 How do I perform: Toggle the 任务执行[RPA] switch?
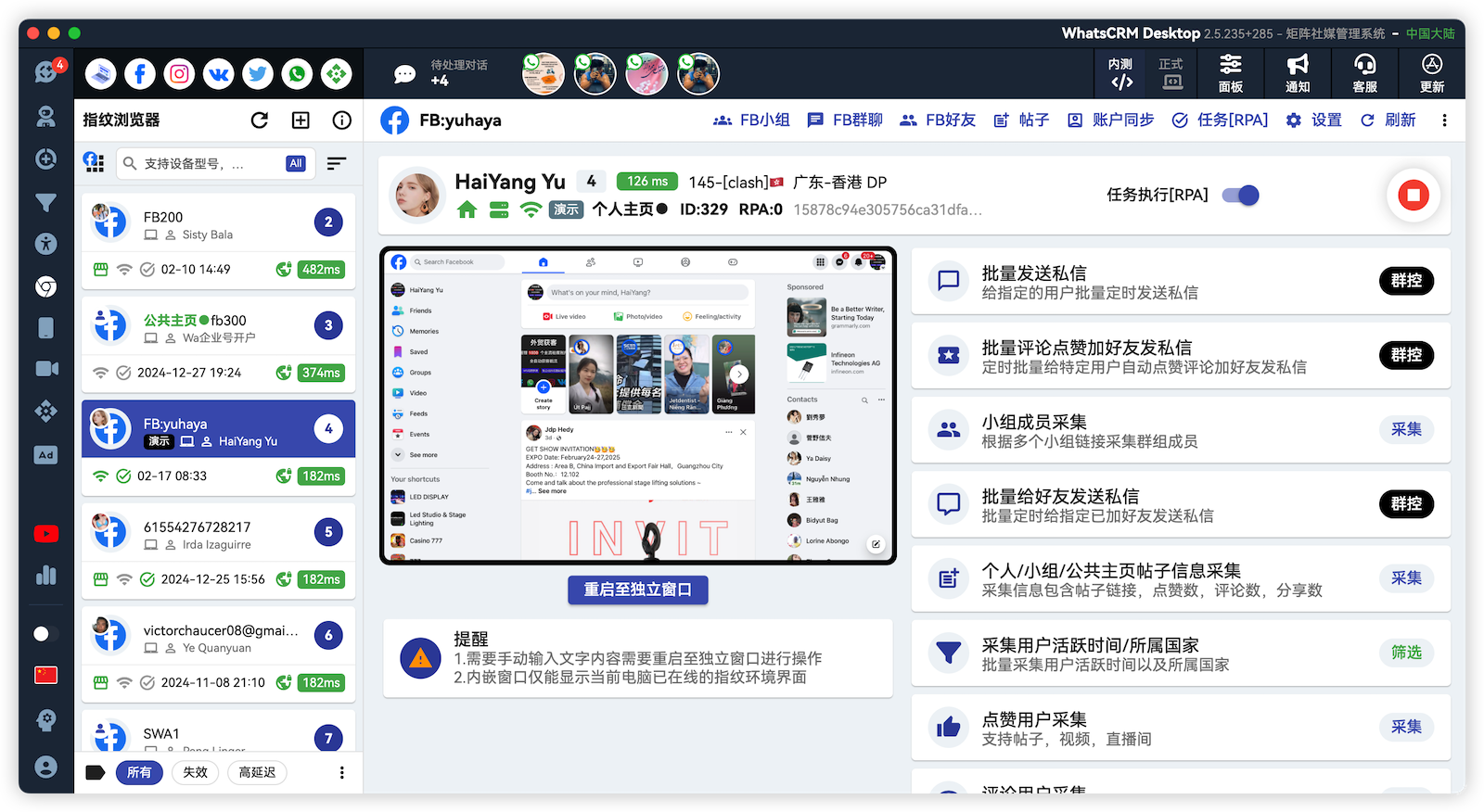(1240, 196)
